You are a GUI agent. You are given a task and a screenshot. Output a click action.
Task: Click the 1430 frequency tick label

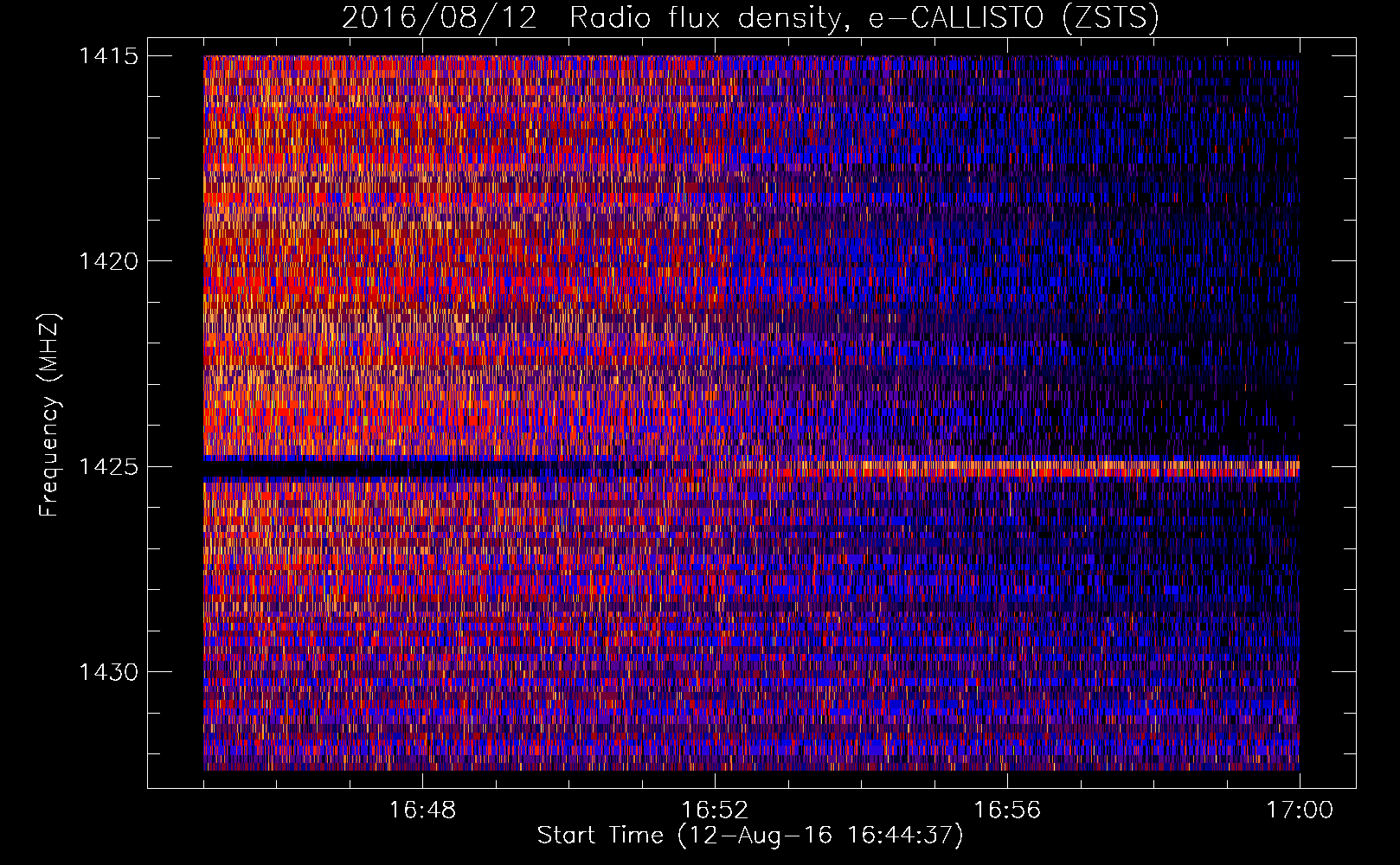tap(108, 672)
